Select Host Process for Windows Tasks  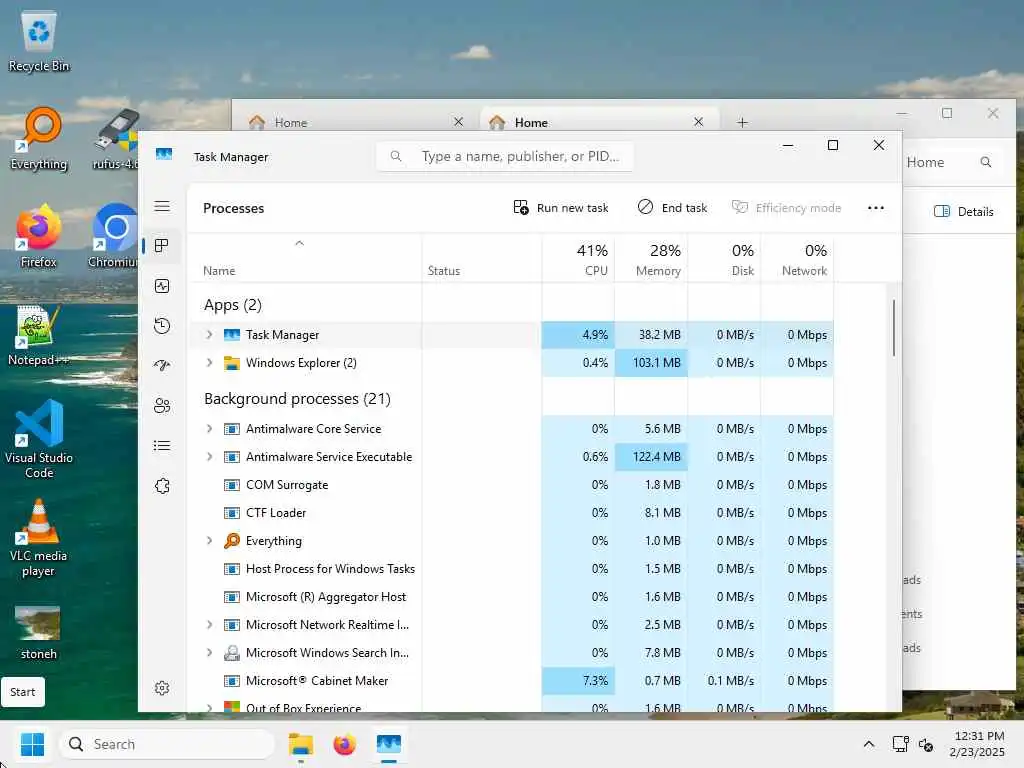511,569
